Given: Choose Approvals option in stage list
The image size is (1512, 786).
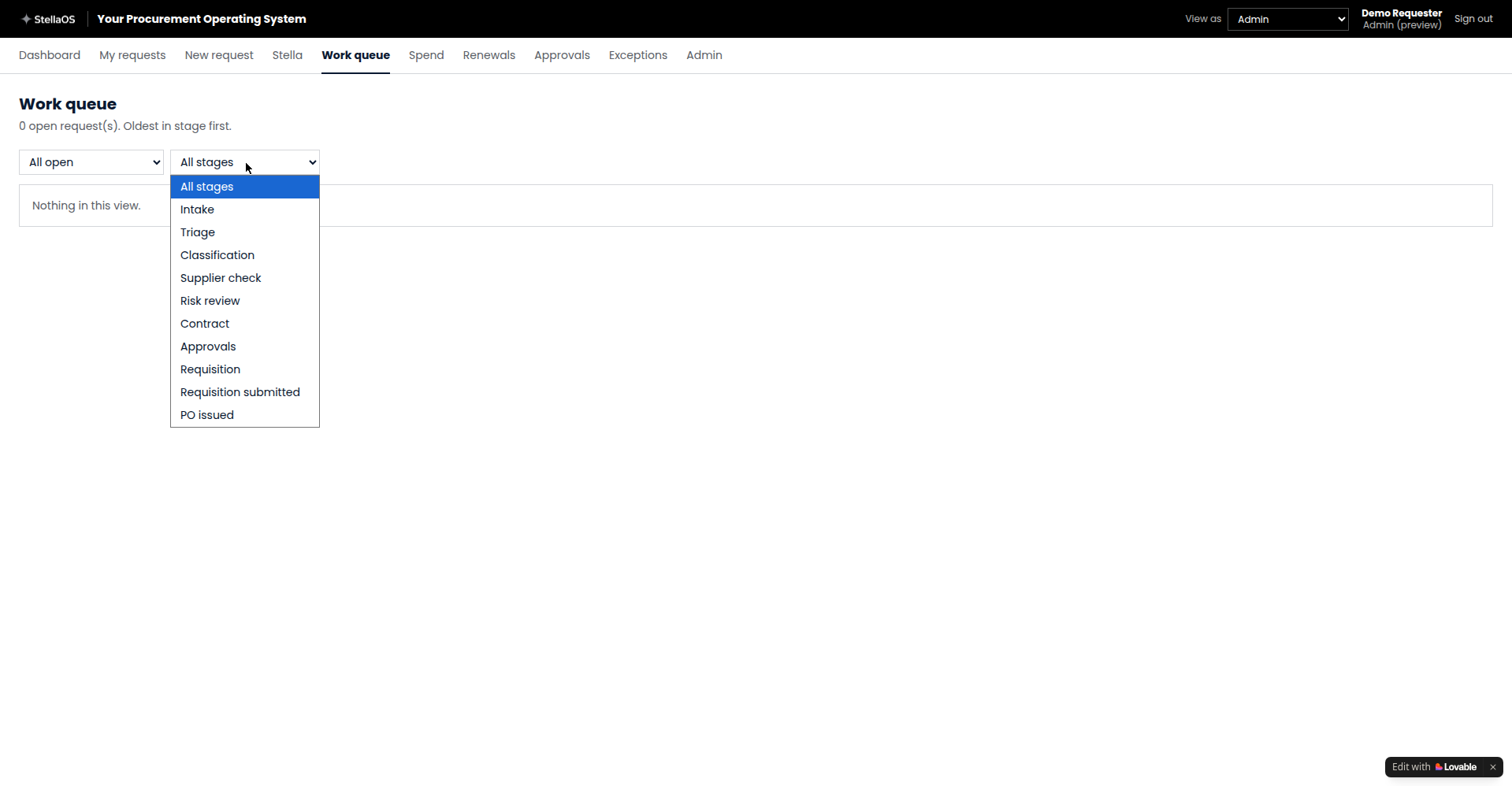Looking at the screenshot, I should 245,347.
